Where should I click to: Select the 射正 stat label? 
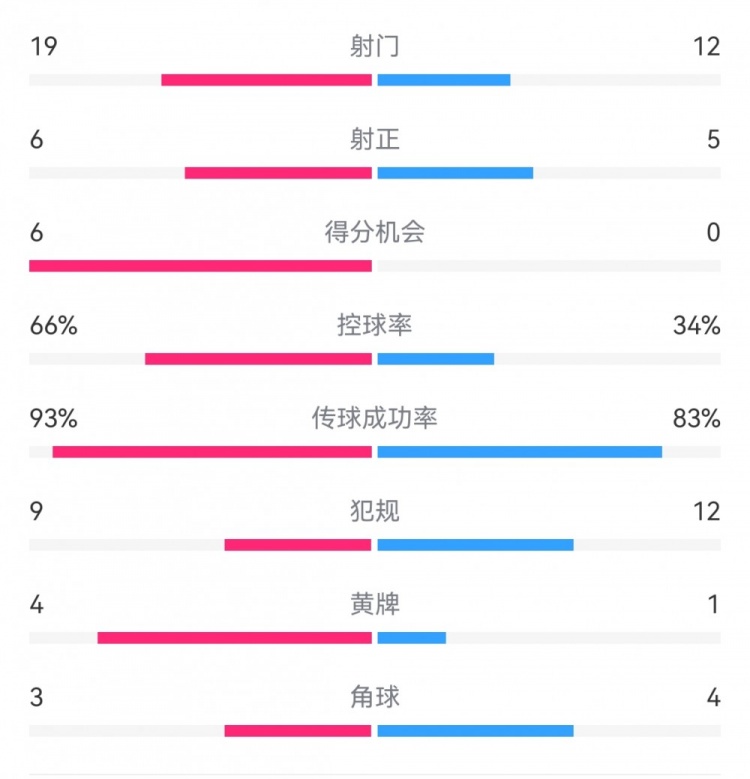pos(375,140)
